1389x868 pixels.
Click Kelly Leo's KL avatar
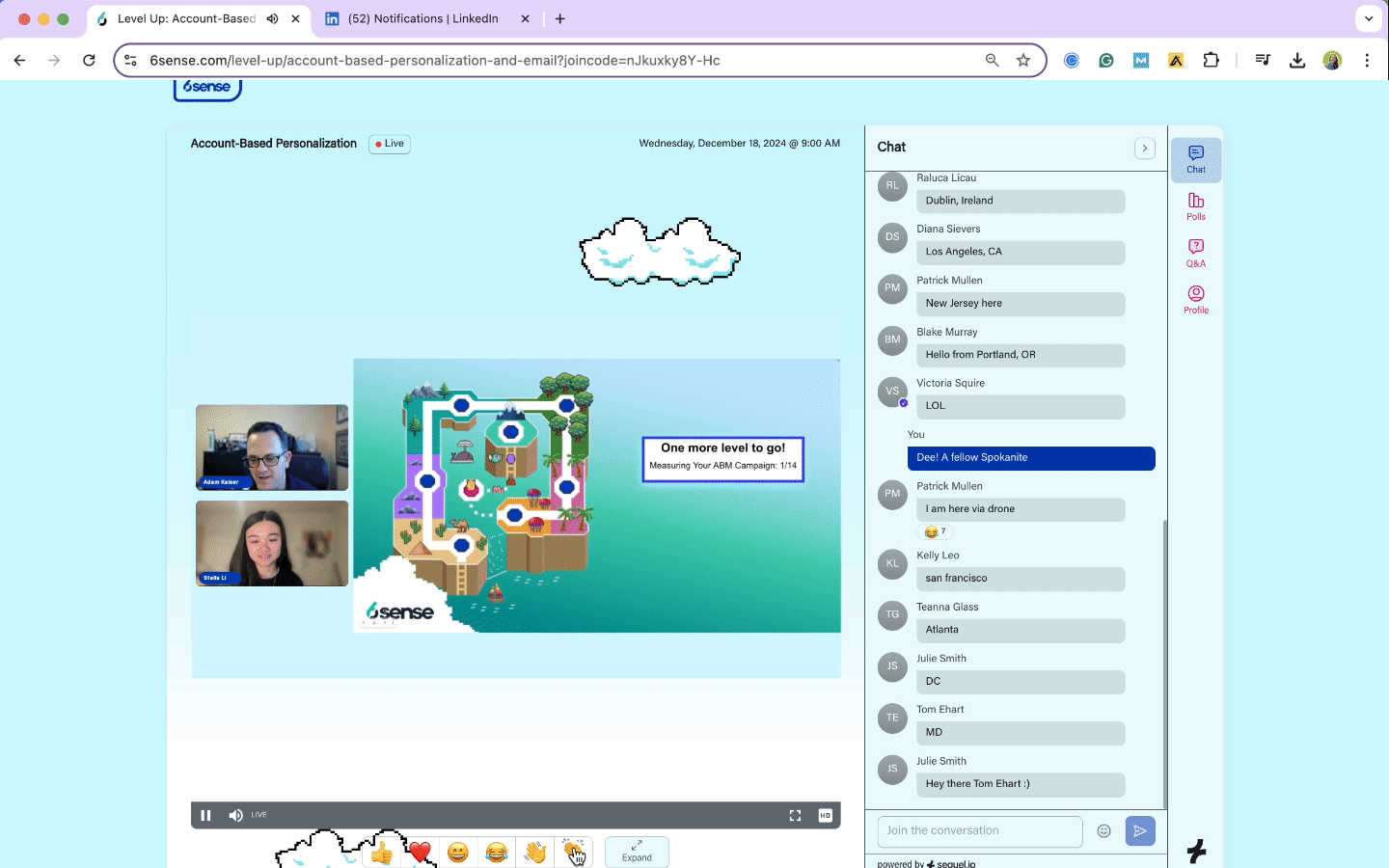(x=892, y=564)
